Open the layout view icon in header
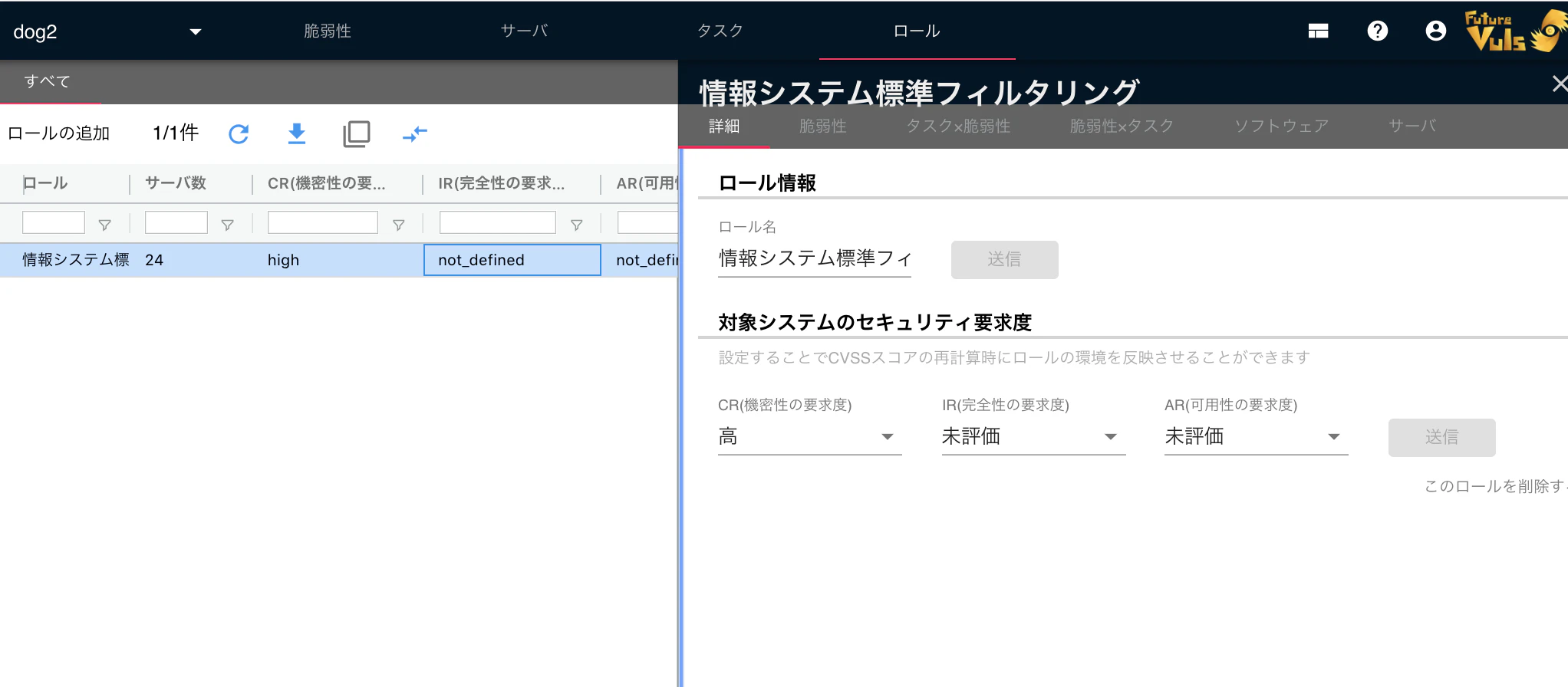1568x687 pixels. [1318, 31]
